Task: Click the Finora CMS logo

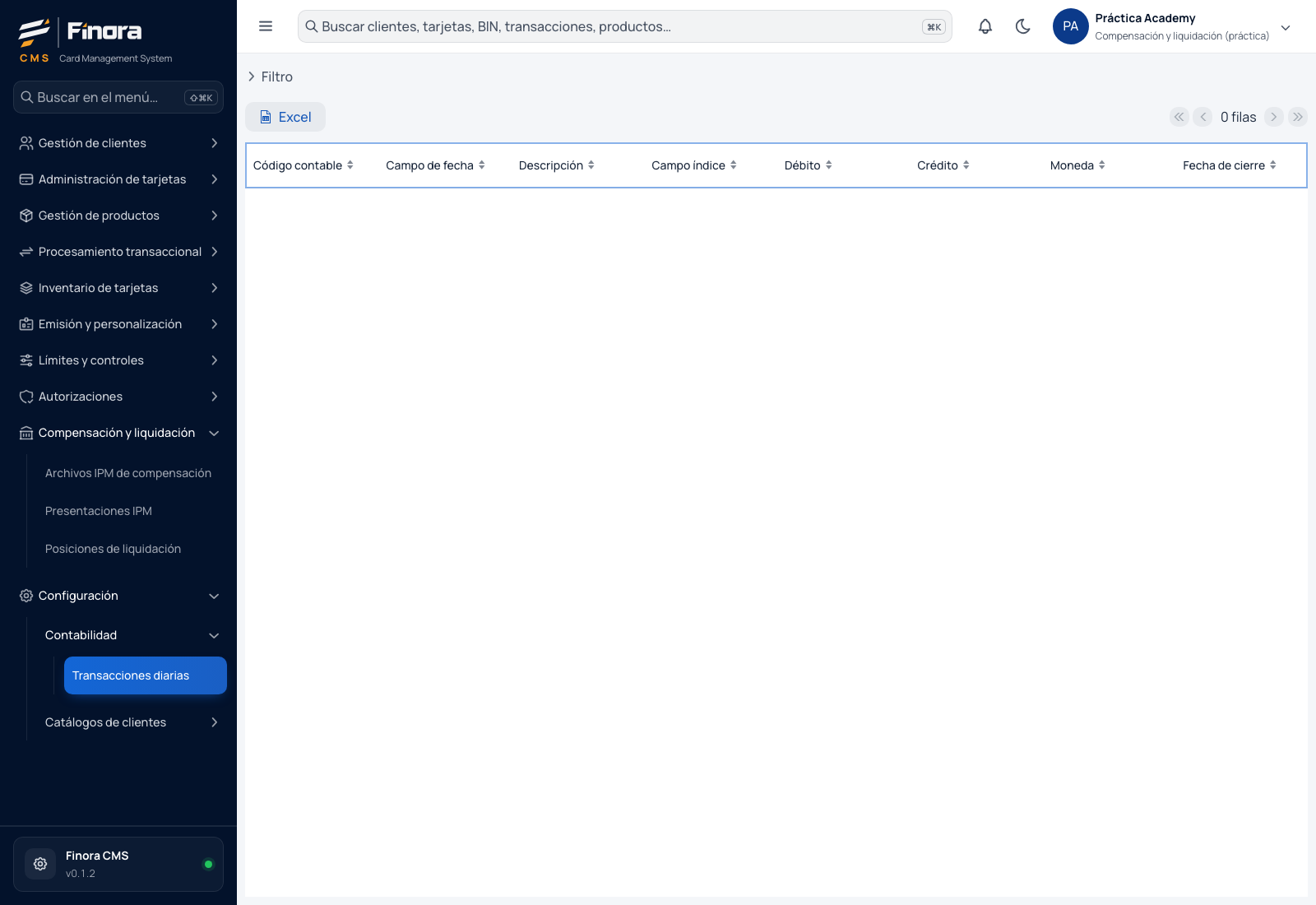Action: 95,40
